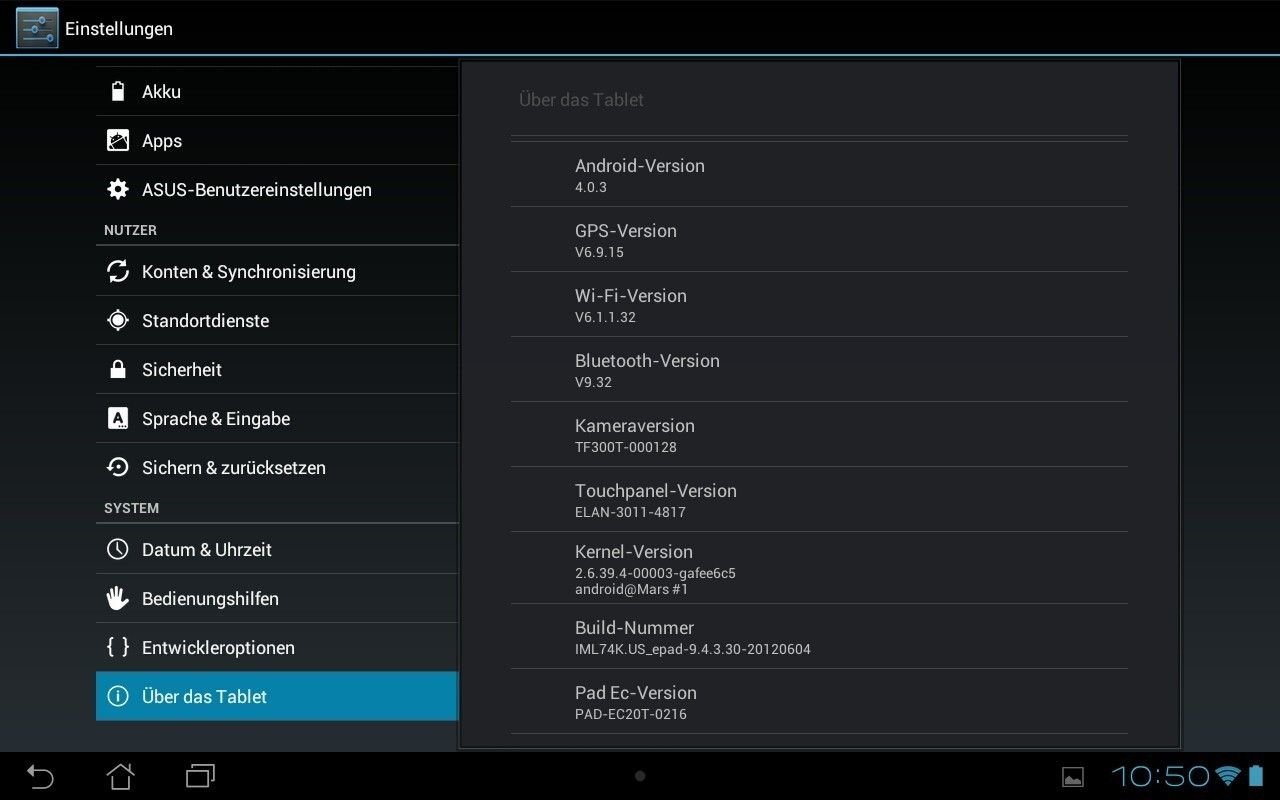1280x800 pixels.
Task: Select Standortdienste in the settings list
Action: click(x=277, y=320)
